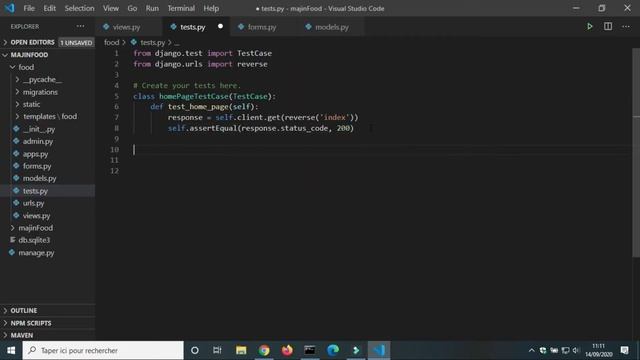Click the tests.py breadcrumb segment
The height and width of the screenshot is (360, 640).
tap(152, 42)
